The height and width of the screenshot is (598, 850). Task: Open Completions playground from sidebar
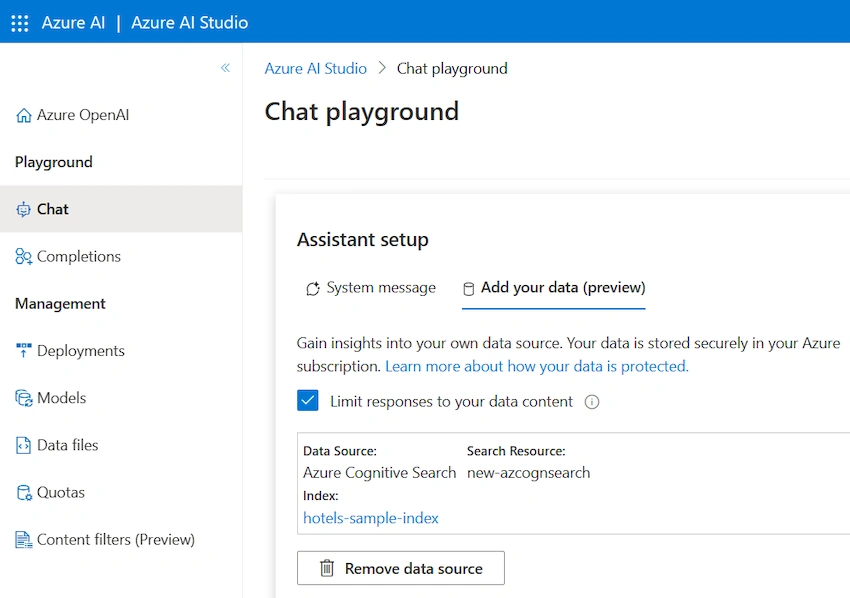(x=121, y=256)
